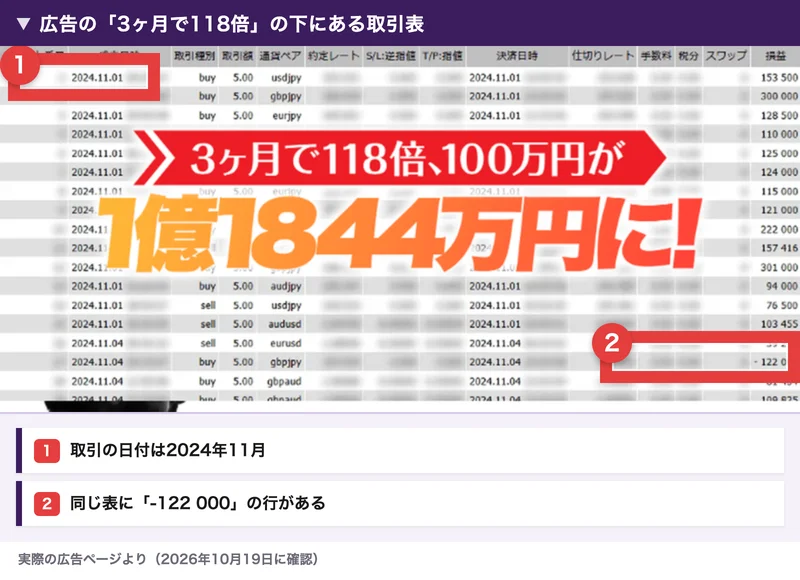Click the profit value 110 000
The width and height of the screenshot is (800, 580).
pos(779,134)
